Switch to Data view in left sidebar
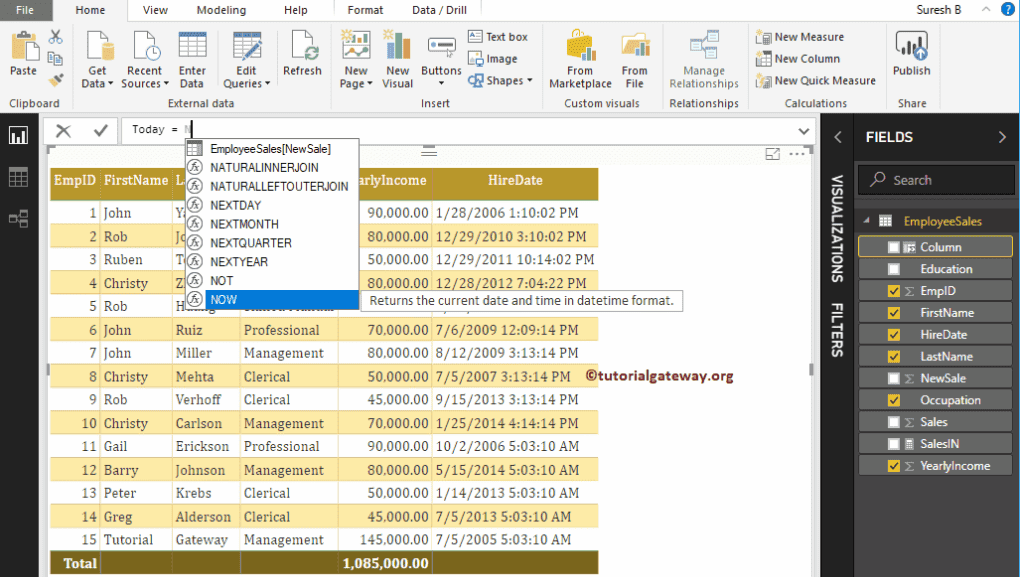Screen dimensions: 1020x577 [18, 177]
